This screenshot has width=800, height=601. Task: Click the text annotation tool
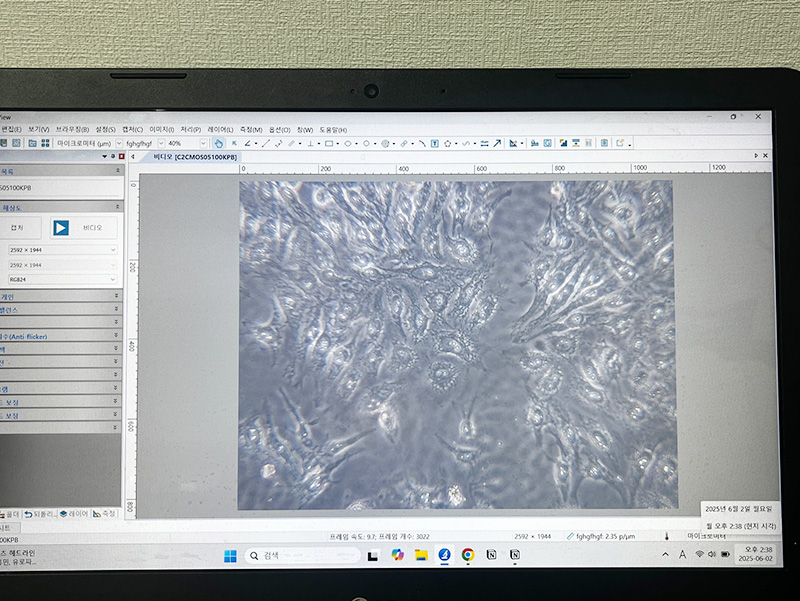click(x=435, y=143)
